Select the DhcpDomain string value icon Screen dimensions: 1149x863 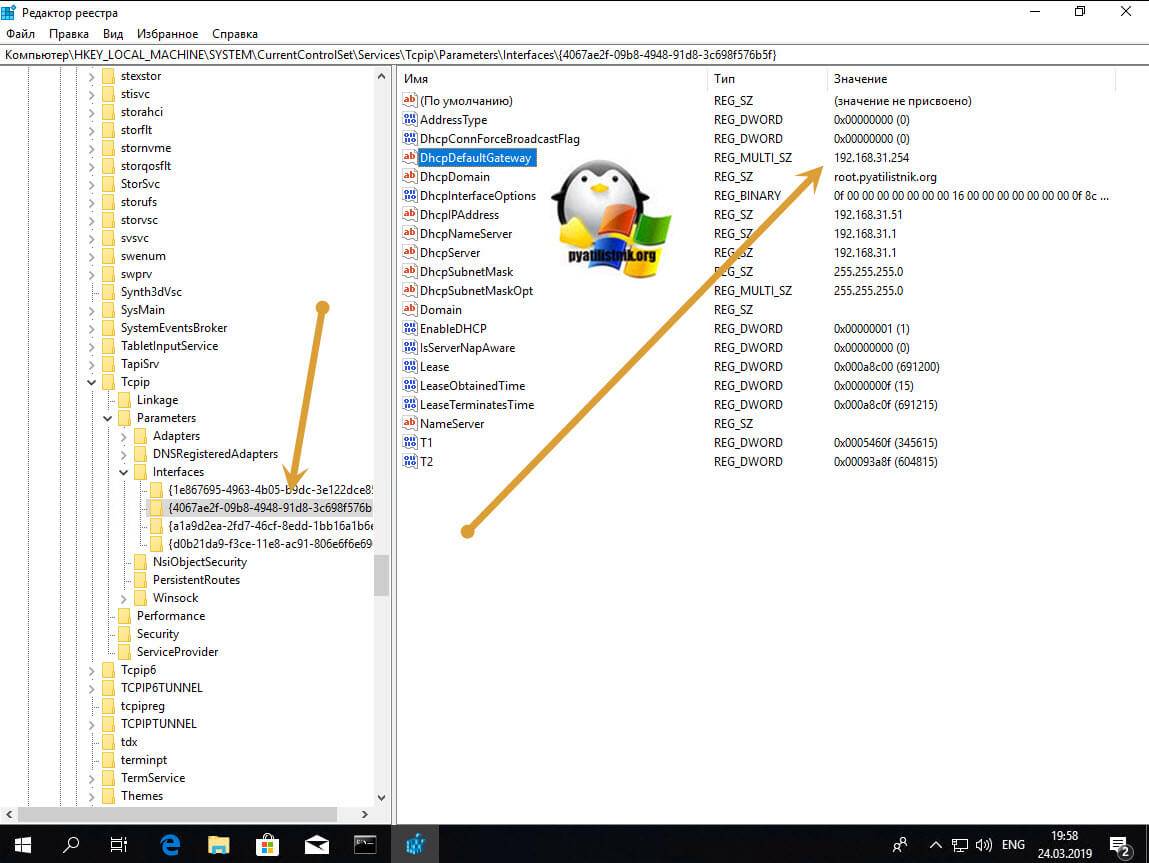[x=410, y=177]
